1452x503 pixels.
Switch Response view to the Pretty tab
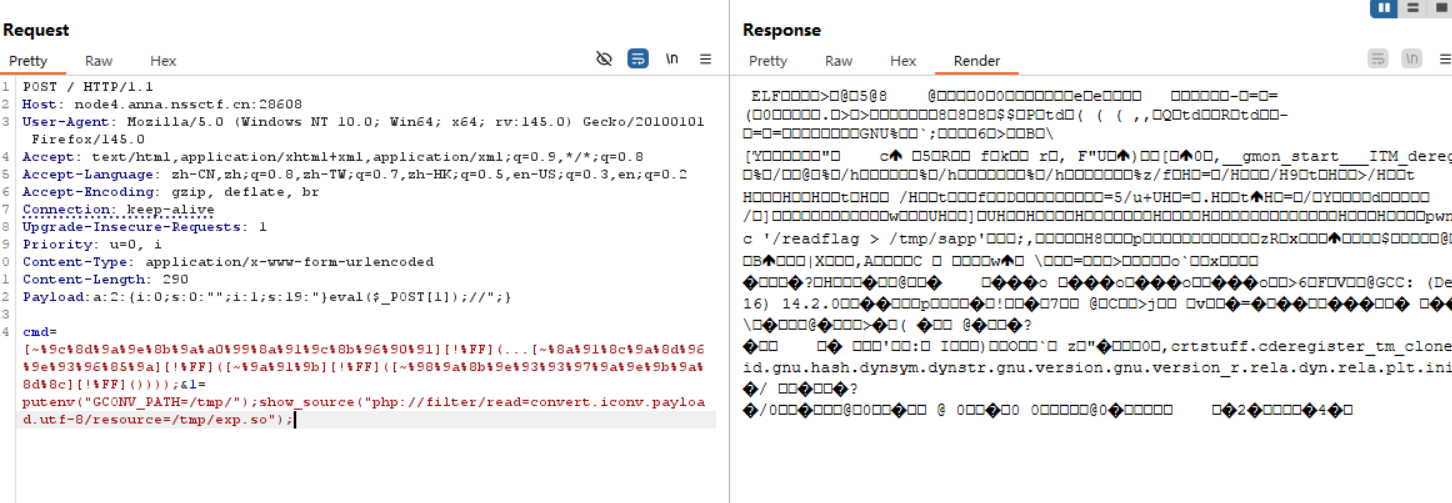pyautogui.click(x=768, y=61)
